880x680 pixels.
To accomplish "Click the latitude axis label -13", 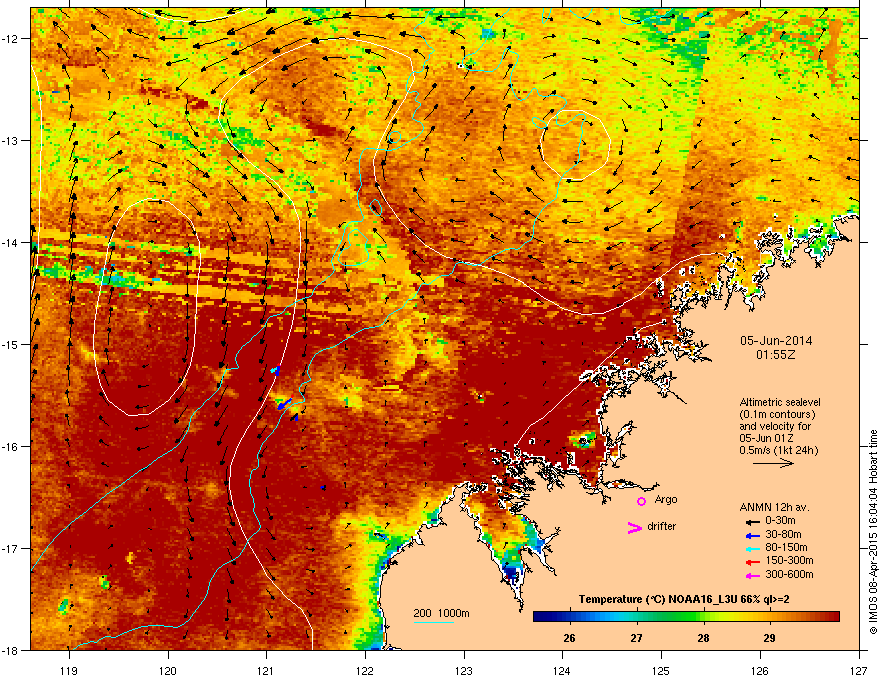I will tap(11, 141).
